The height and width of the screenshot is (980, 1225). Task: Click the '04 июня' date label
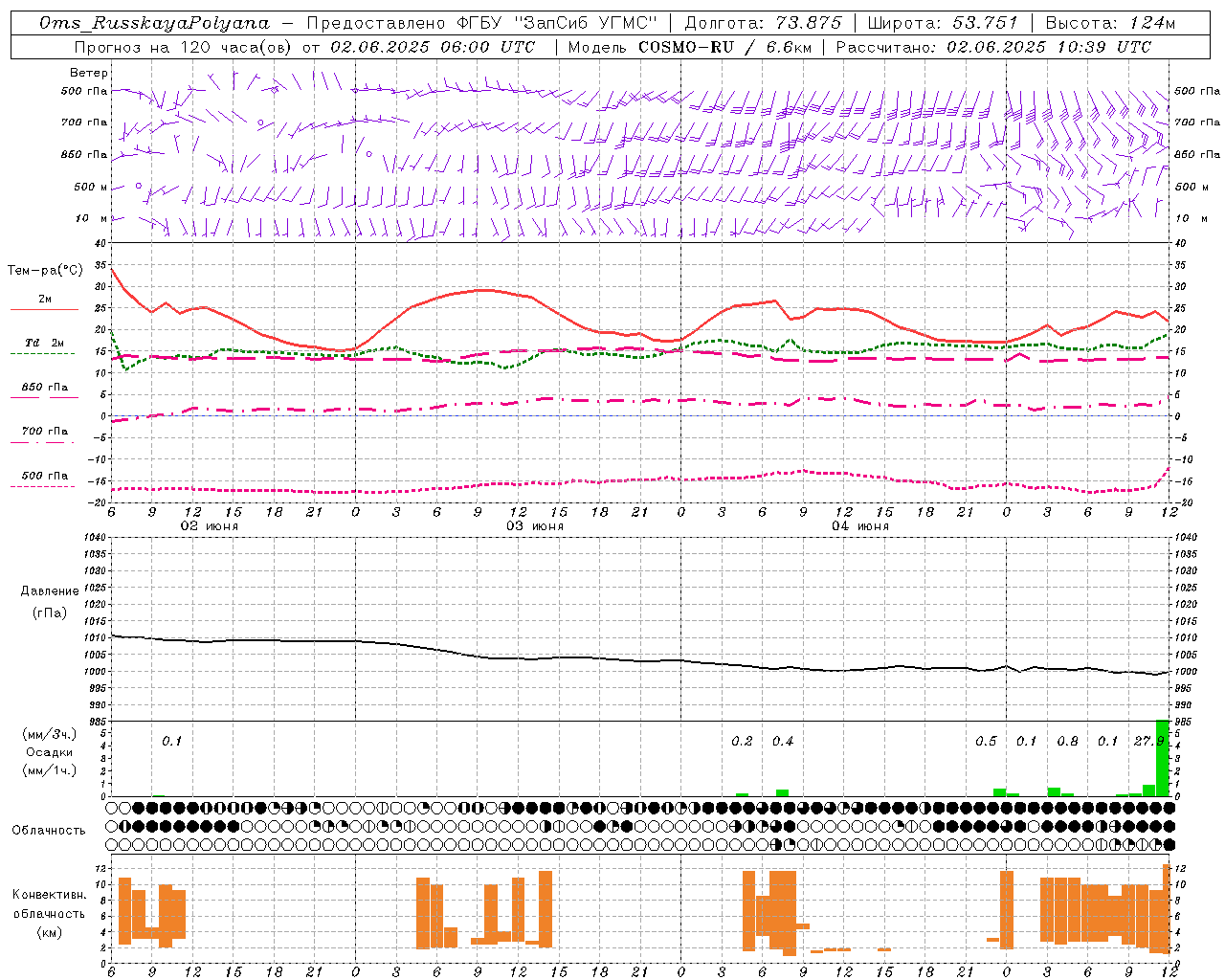pos(860,526)
